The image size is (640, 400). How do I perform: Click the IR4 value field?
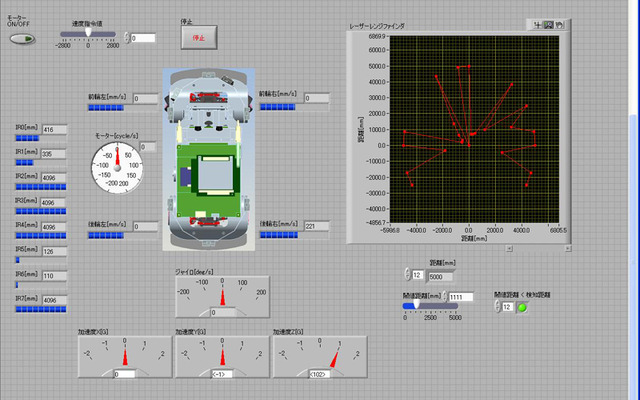click(54, 227)
